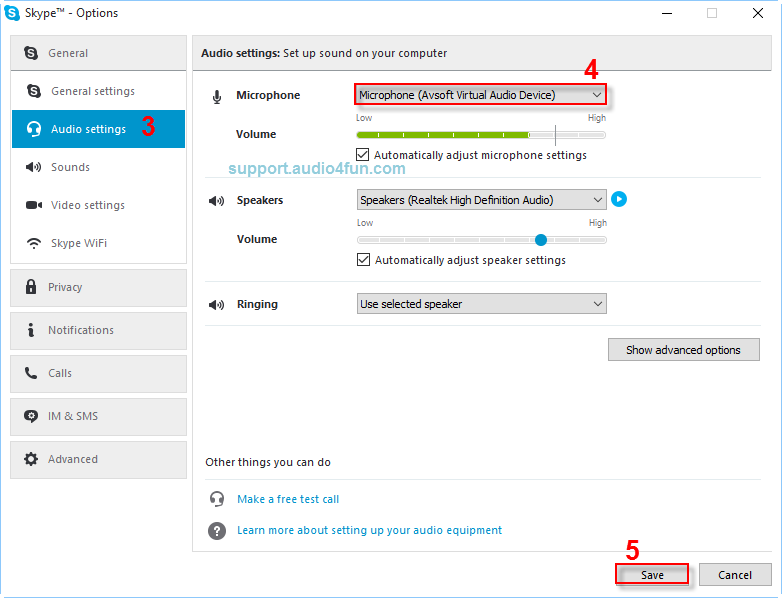Open the Privacy section
Screen dimensions: 782x598
pyautogui.click(x=98, y=288)
